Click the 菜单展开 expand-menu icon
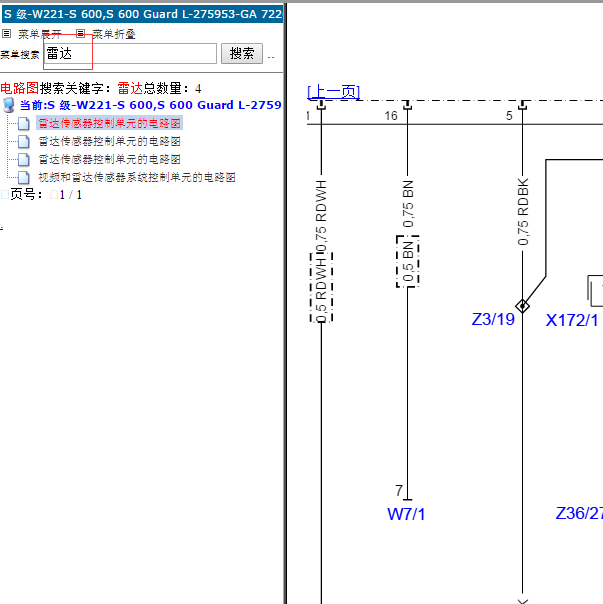Image resolution: width=603 pixels, height=604 pixels. (x=6, y=34)
